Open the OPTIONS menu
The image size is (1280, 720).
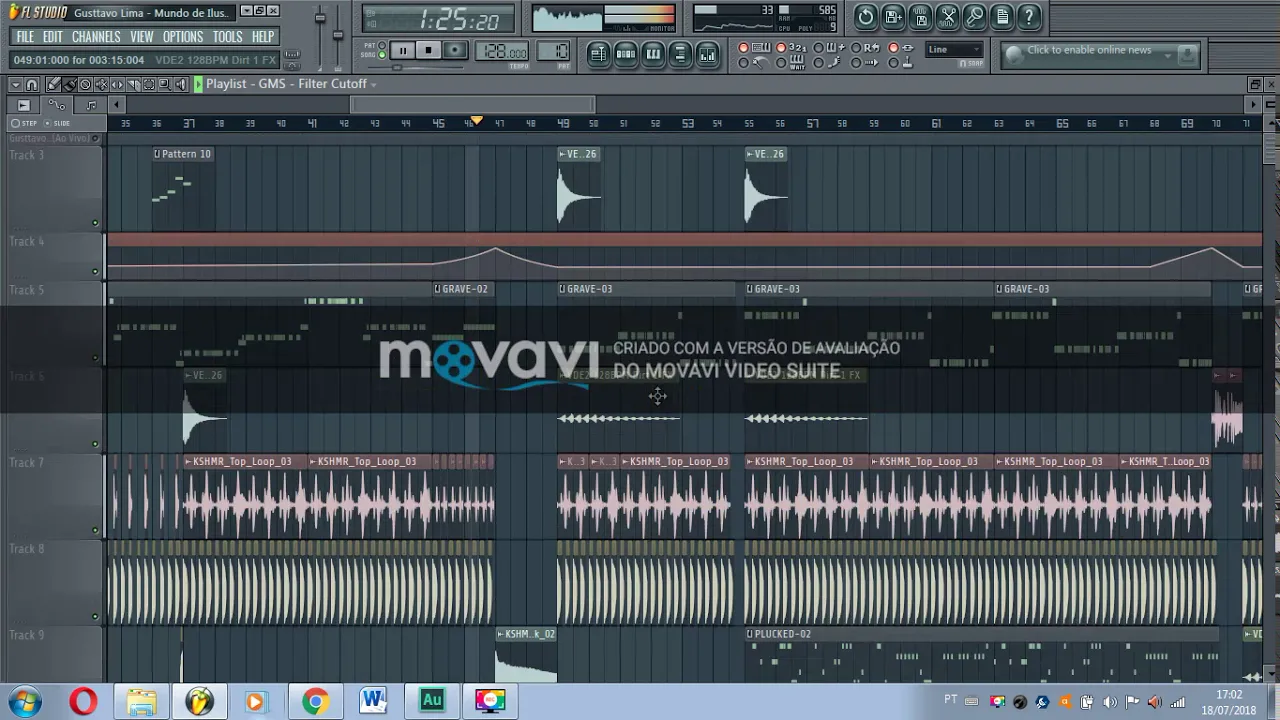tap(183, 37)
